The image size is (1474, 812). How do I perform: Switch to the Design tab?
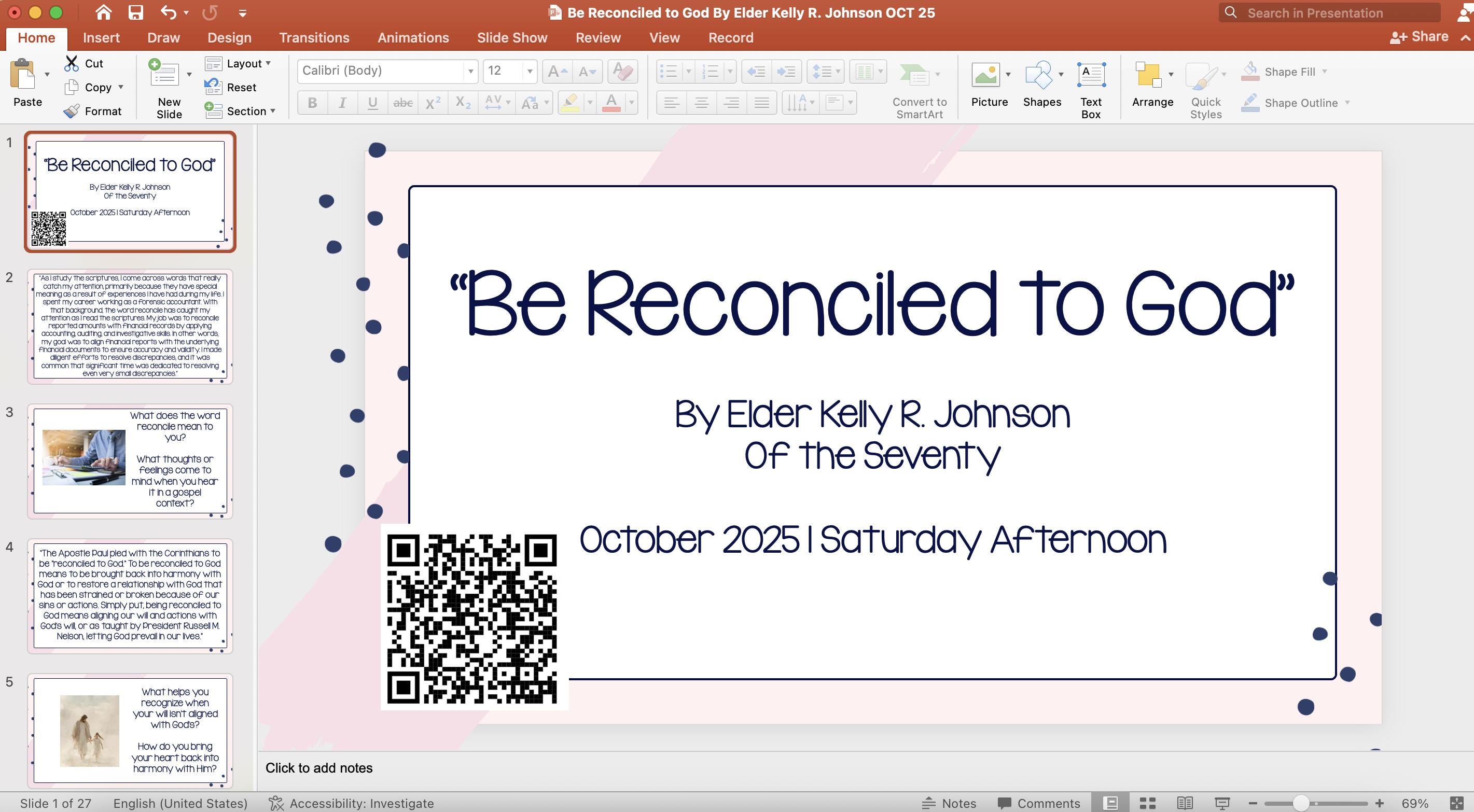tap(229, 38)
